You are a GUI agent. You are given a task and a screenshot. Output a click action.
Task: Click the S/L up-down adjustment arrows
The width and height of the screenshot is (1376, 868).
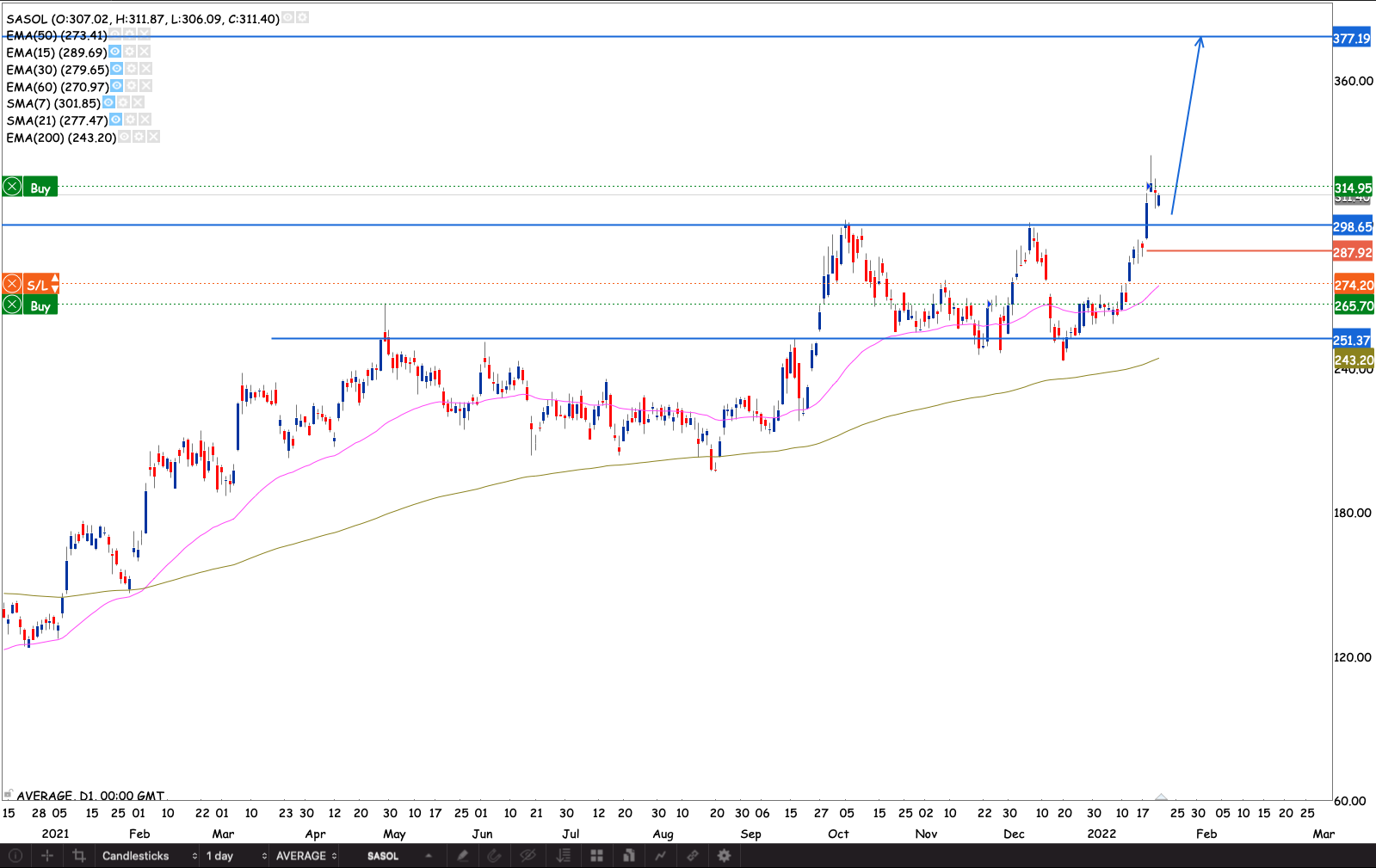[x=55, y=284]
